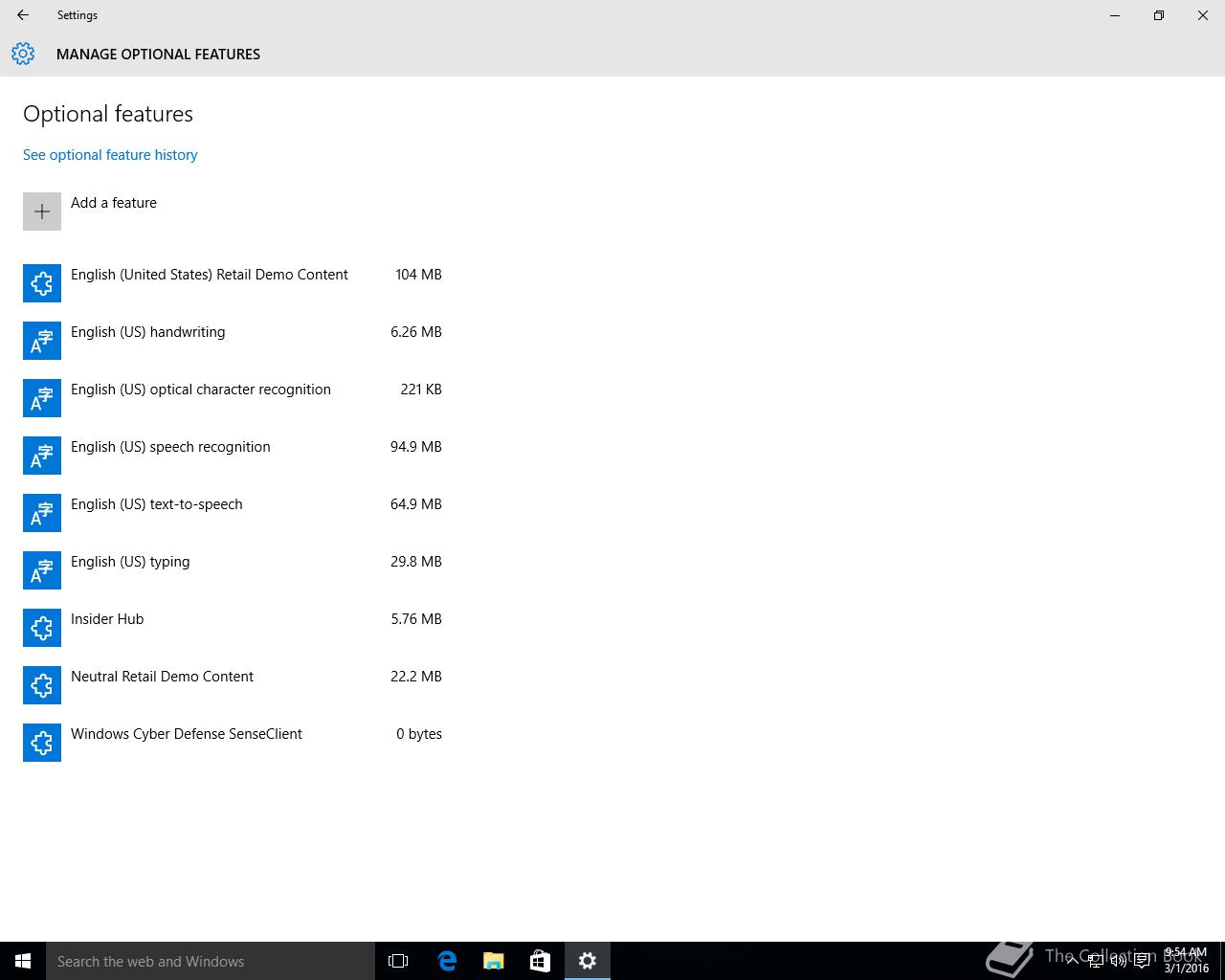Click the Settings app taskbar button
This screenshot has height=980, width=1225.
tap(588, 961)
